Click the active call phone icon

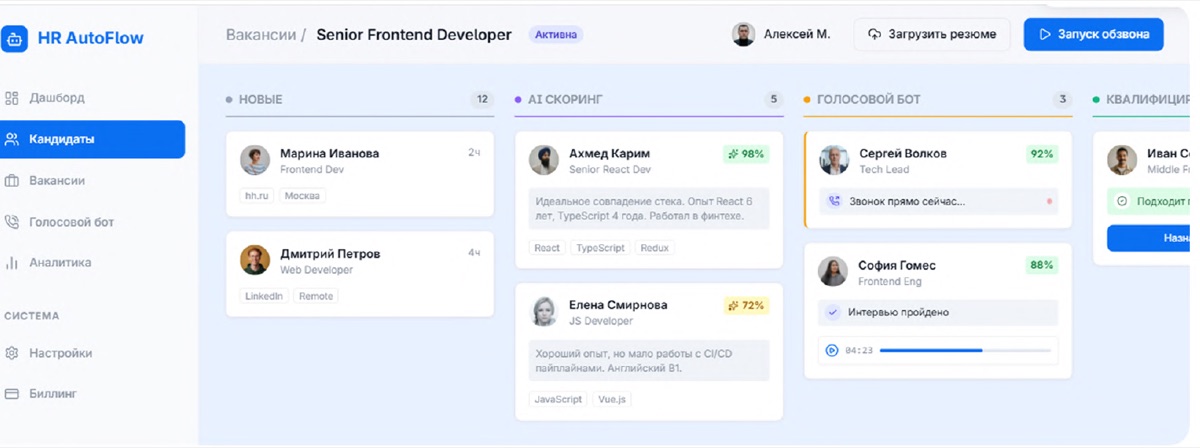point(834,201)
